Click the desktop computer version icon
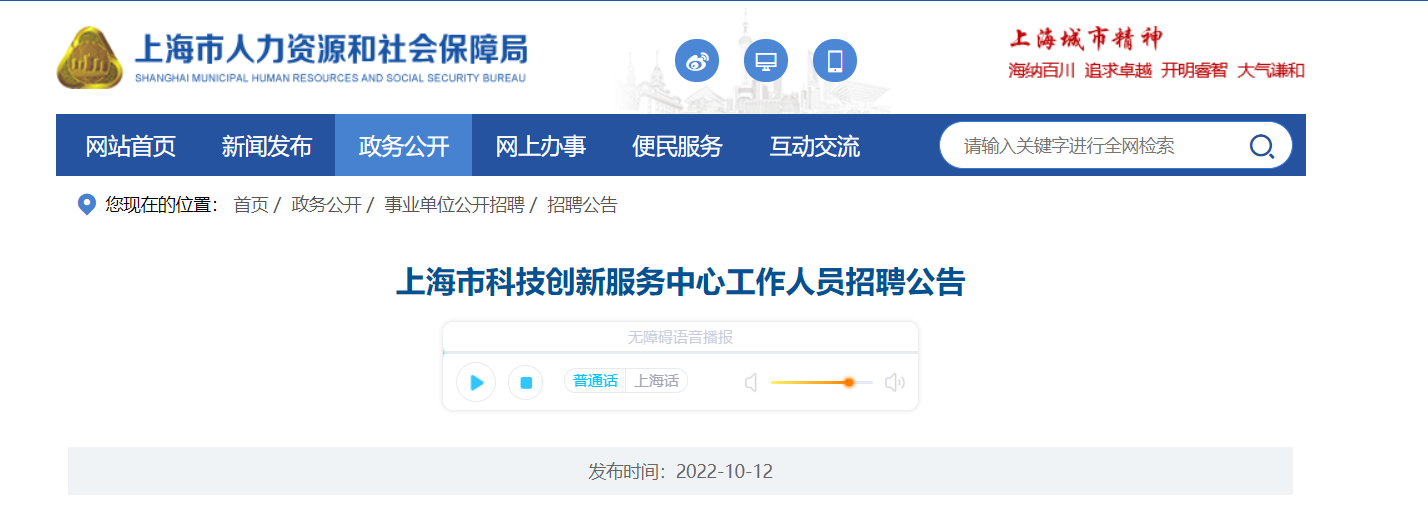This screenshot has height=518, width=1428. click(x=766, y=61)
